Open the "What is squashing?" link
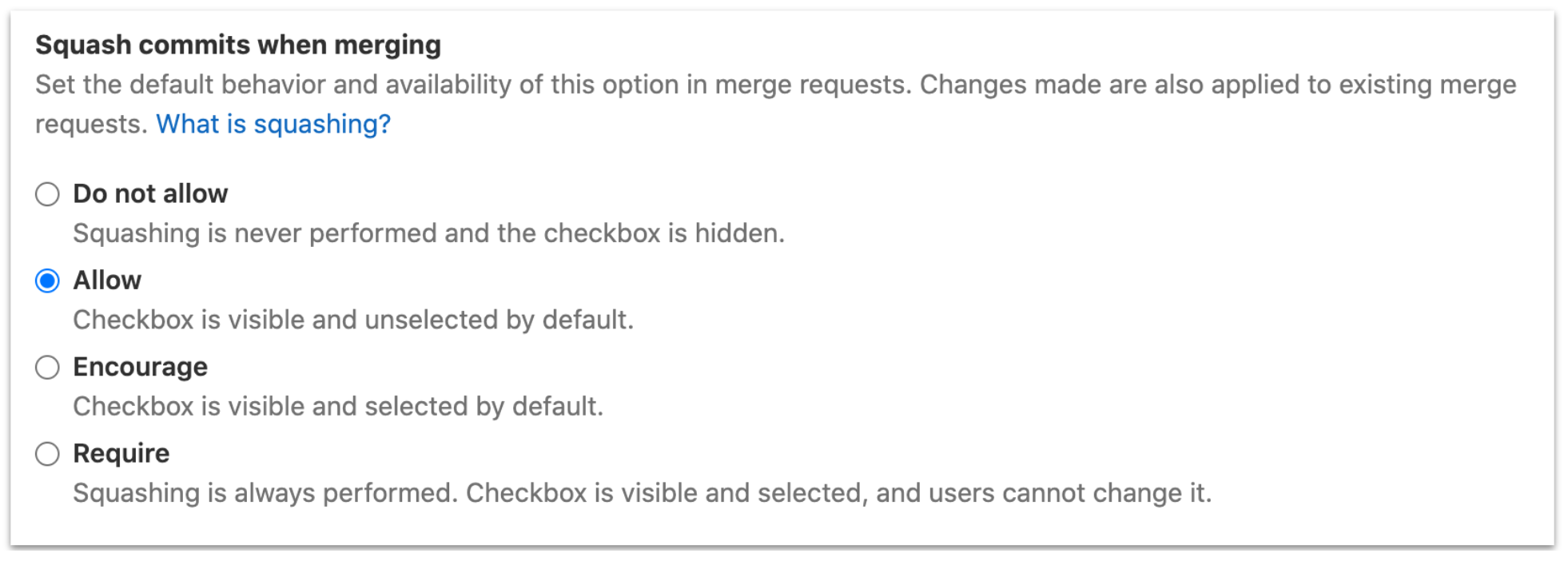This screenshot has height=561, width=1568. (273, 124)
